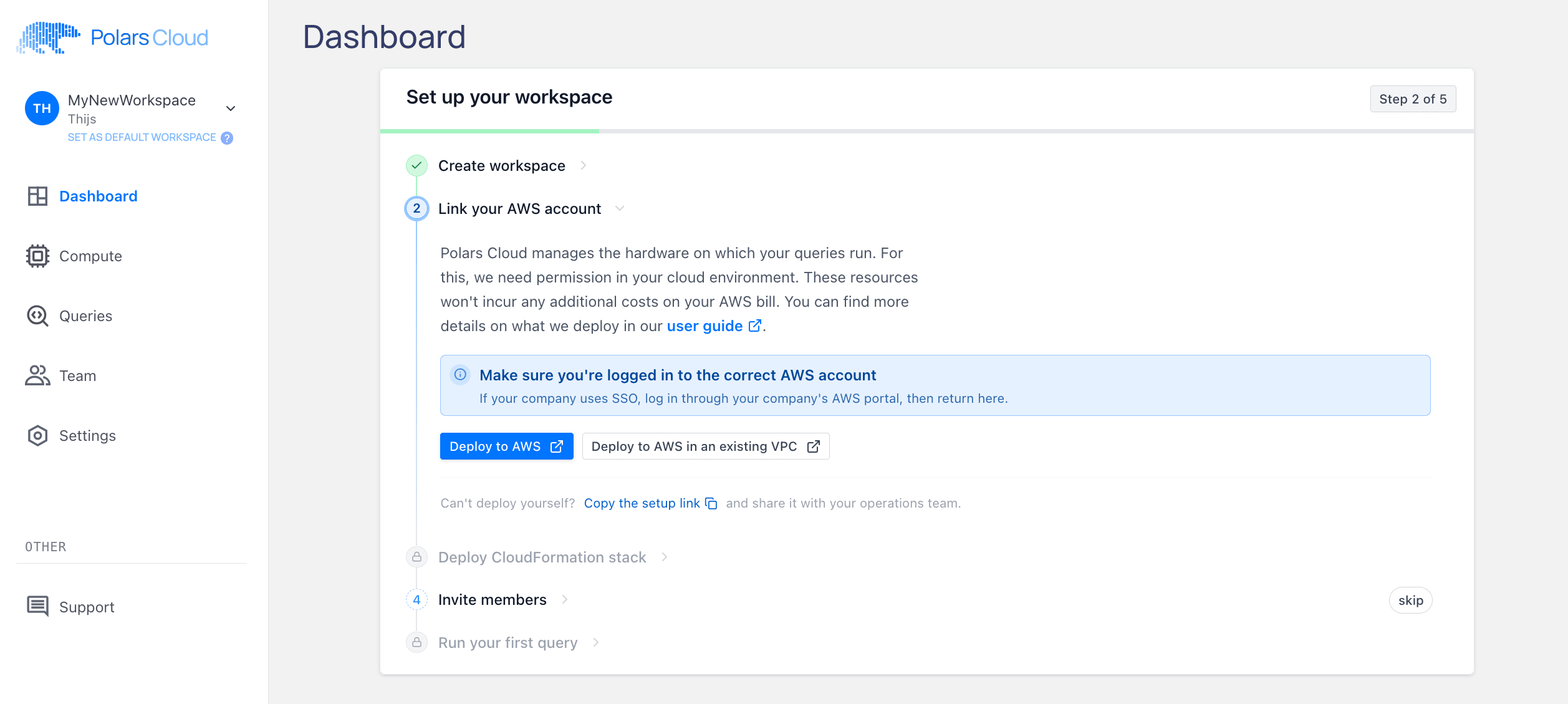1568x704 pixels.
Task: Click the setup progress bar
Action: click(926, 131)
